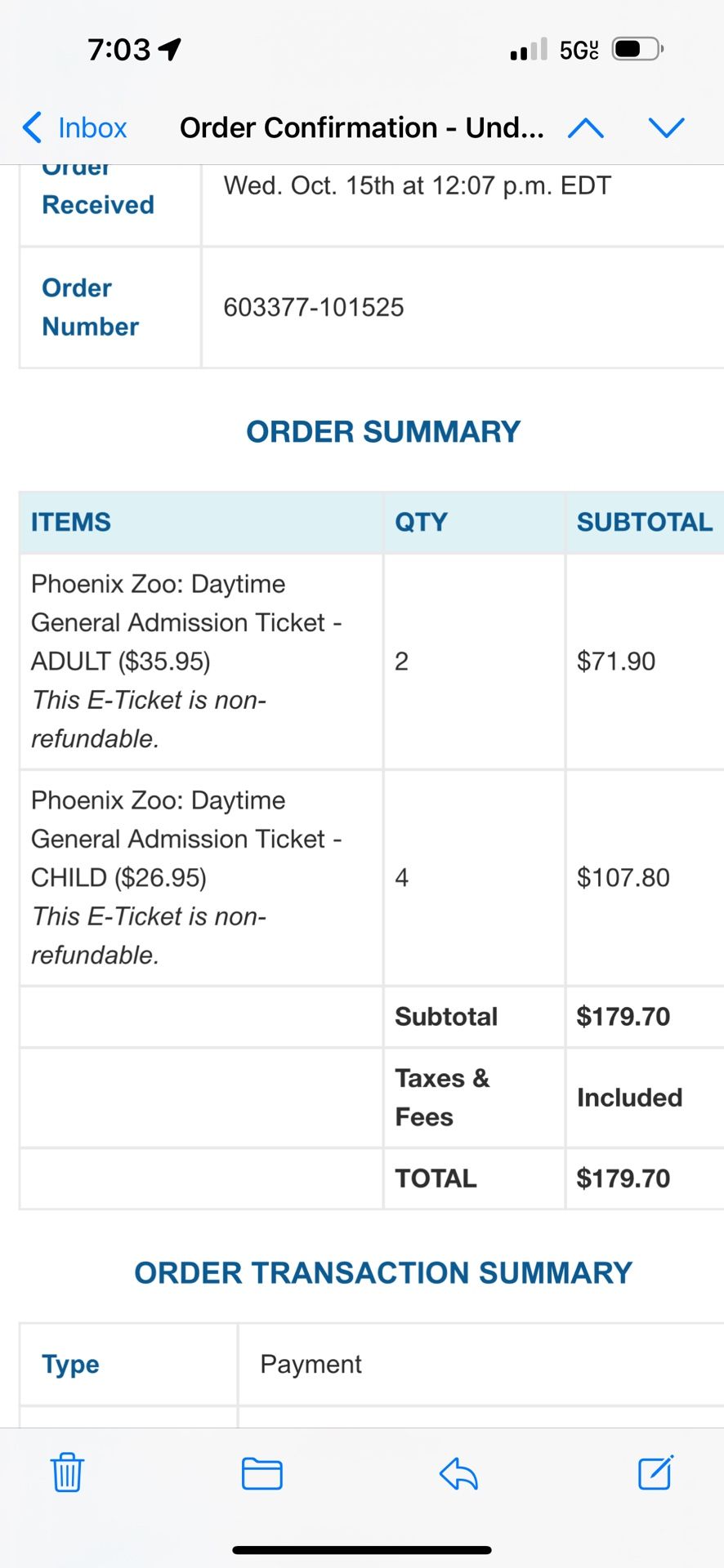Tap the ORDER SUMMARY heading
The height and width of the screenshot is (1568, 724).
[x=384, y=431]
